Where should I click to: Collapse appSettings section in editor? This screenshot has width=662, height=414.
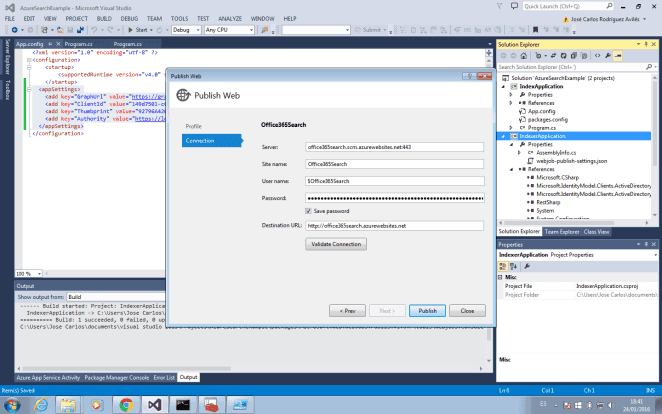point(29,89)
